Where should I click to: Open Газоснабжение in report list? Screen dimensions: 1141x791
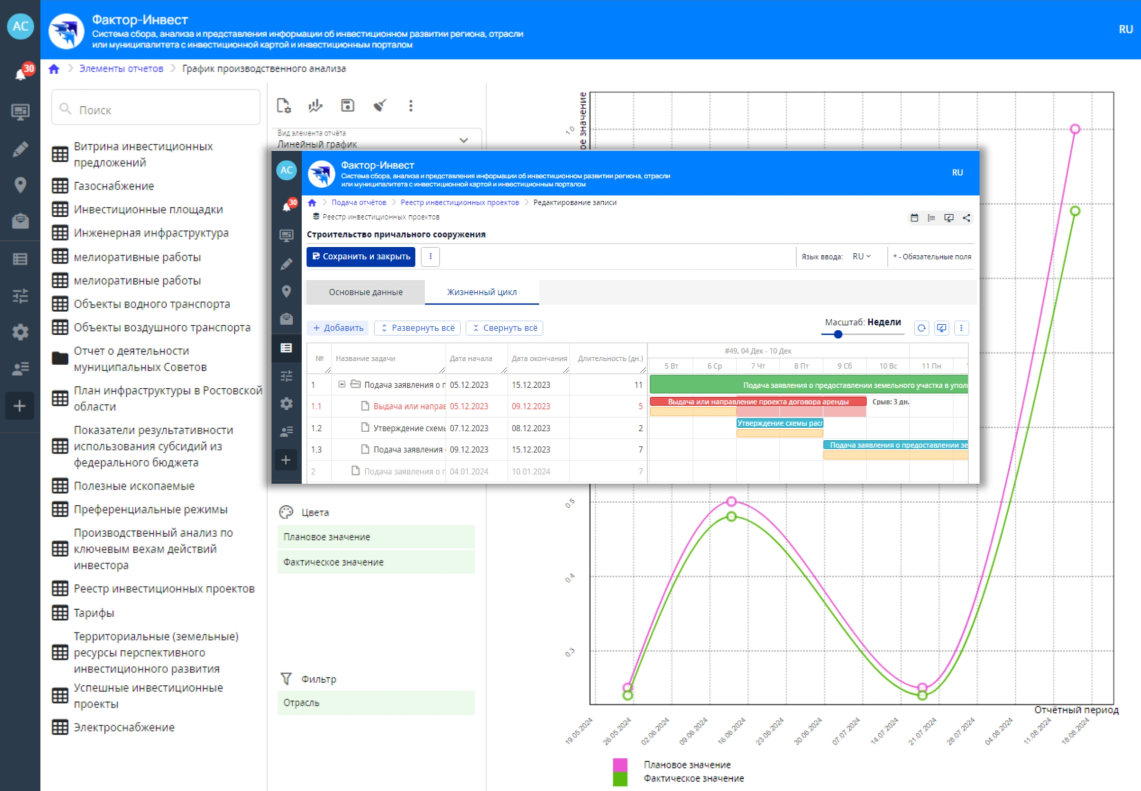[114, 186]
